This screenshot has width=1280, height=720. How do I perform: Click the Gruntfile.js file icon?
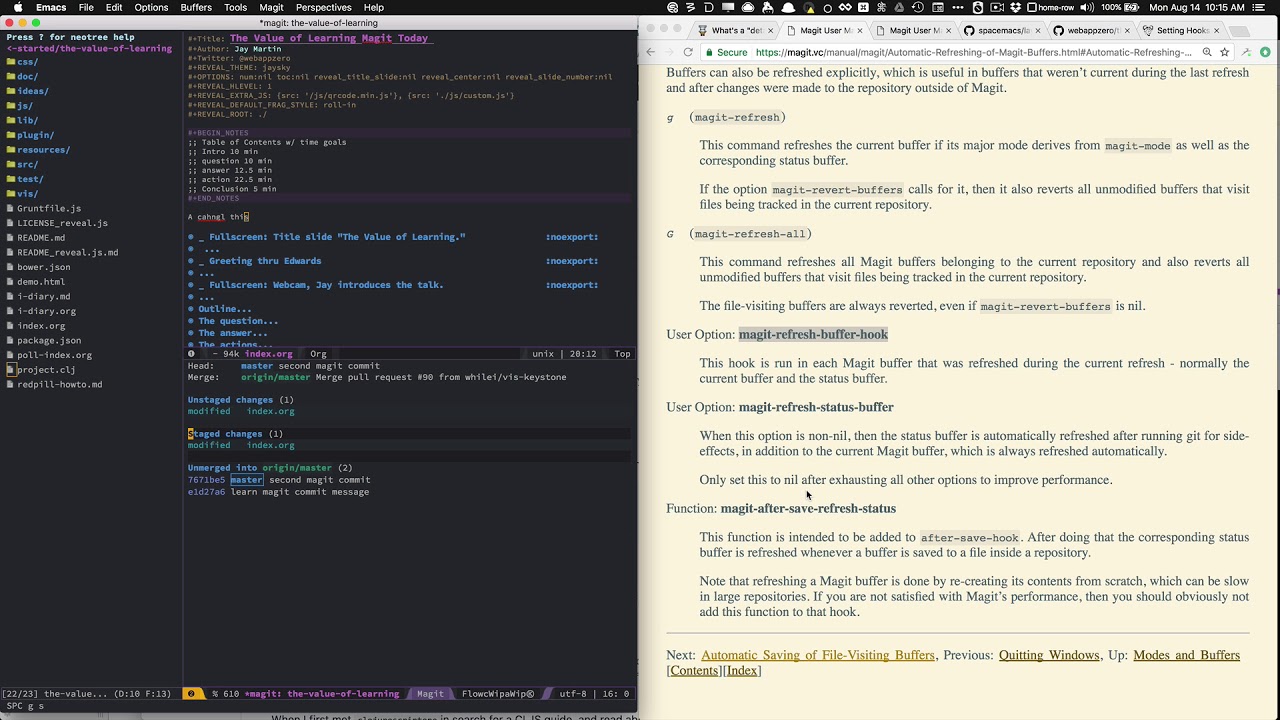tap(11, 208)
